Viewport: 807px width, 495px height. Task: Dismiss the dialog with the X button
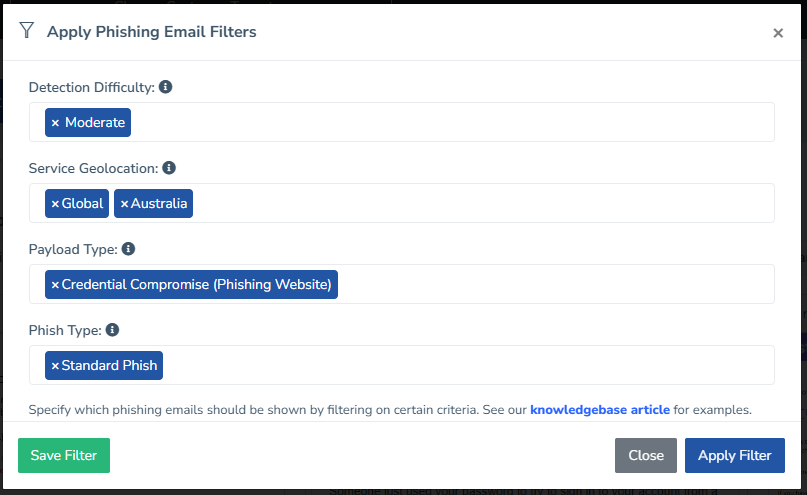click(778, 33)
